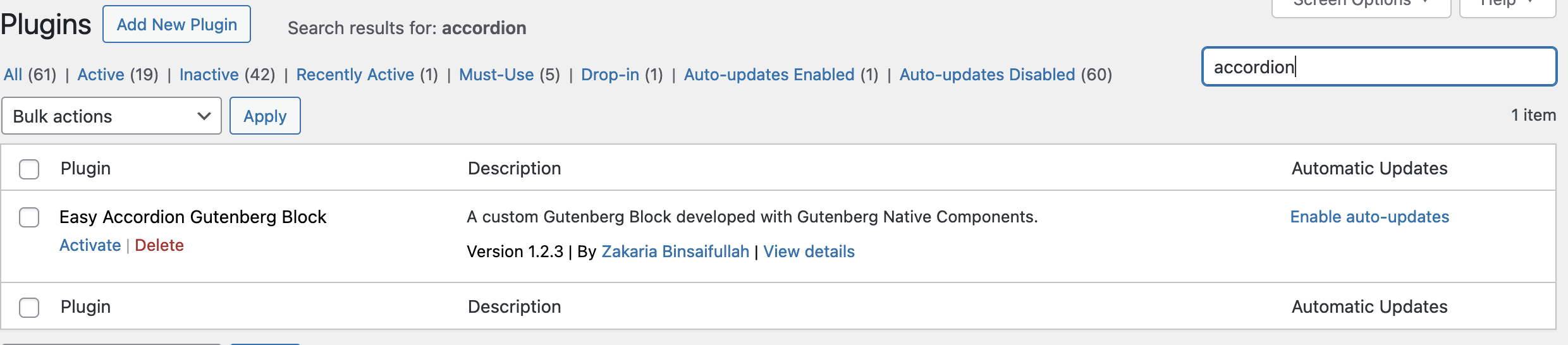Open View details for the plugin
The height and width of the screenshot is (345, 1568).
click(809, 251)
